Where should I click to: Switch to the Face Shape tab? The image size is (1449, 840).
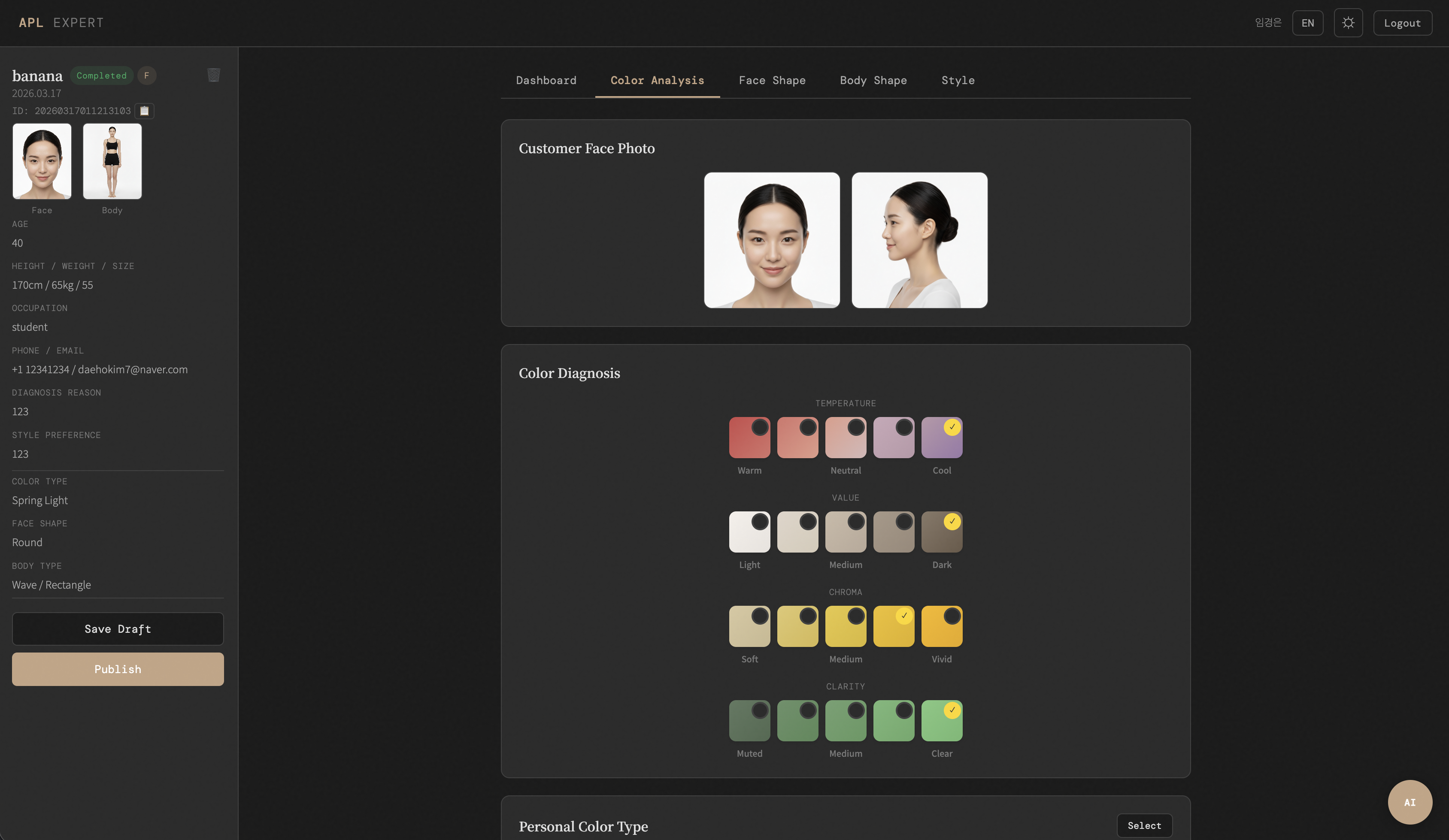click(x=772, y=80)
